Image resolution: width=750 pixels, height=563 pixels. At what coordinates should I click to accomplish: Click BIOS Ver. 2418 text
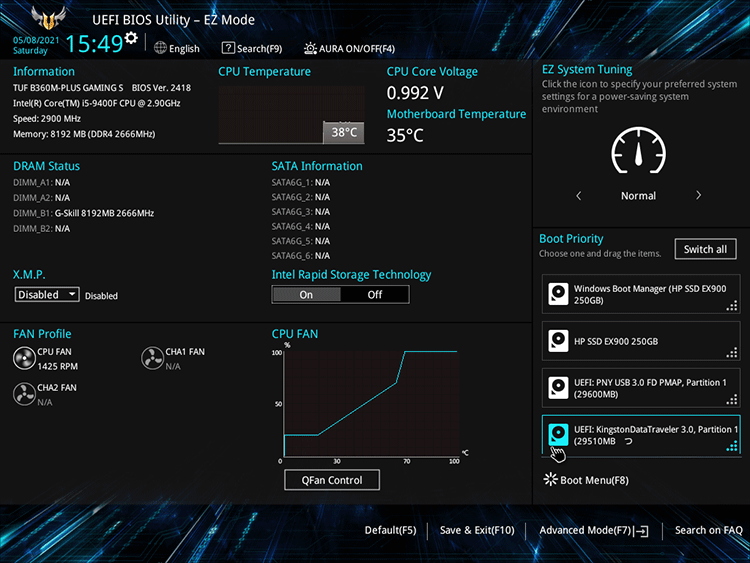(161, 88)
